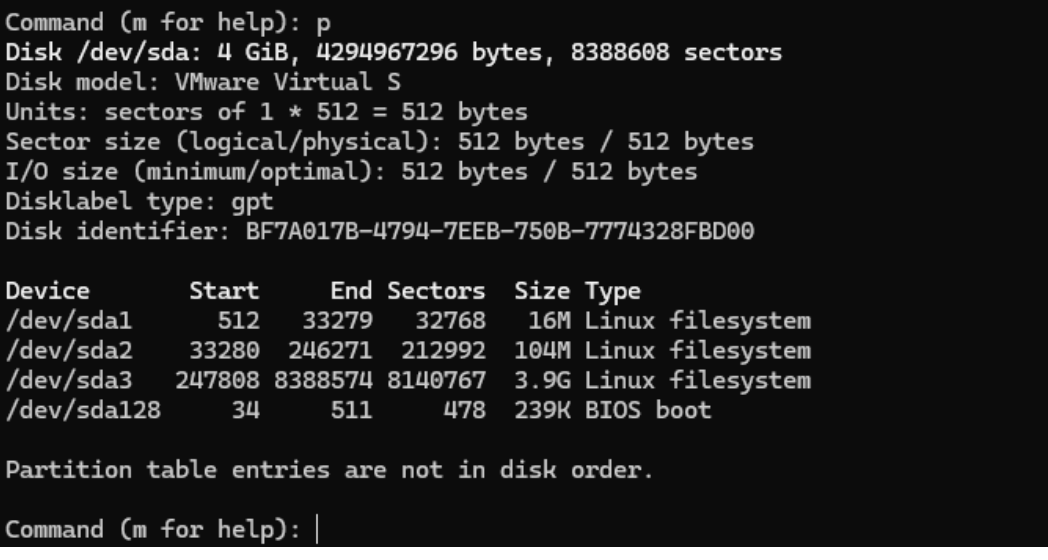The height and width of the screenshot is (560, 1048).
Task: Click the Start column header
Action: [224, 292]
